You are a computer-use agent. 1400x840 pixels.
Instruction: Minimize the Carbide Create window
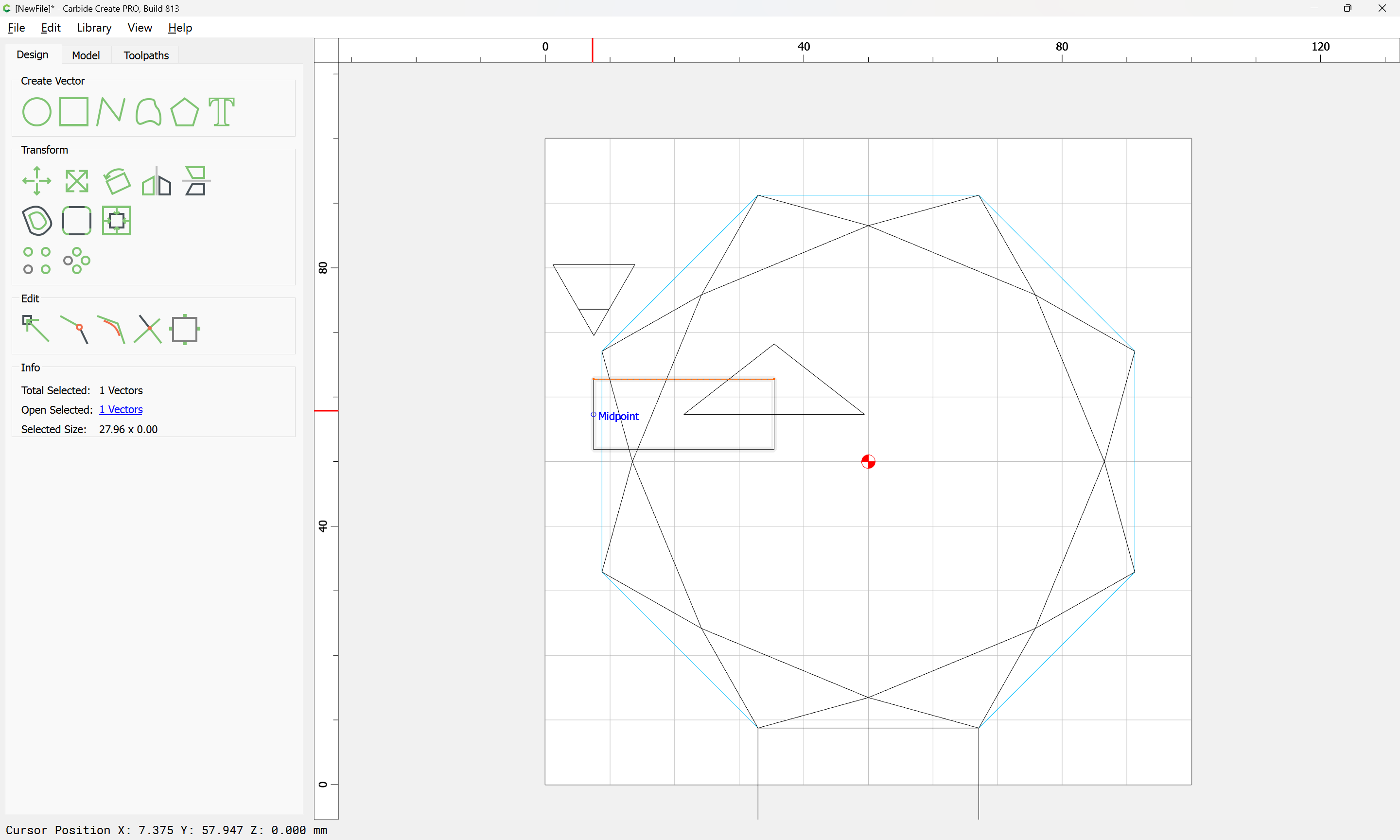[1314, 8]
